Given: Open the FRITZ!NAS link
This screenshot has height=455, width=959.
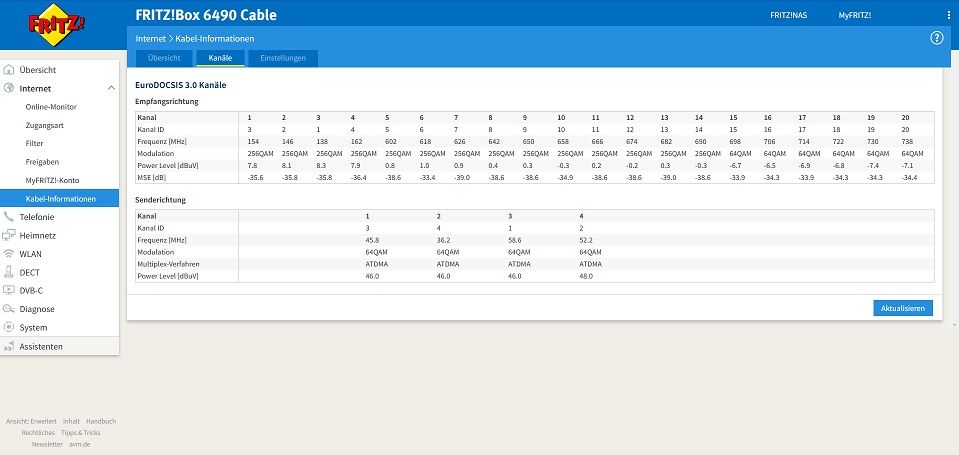Looking at the screenshot, I should click(x=788, y=15).
